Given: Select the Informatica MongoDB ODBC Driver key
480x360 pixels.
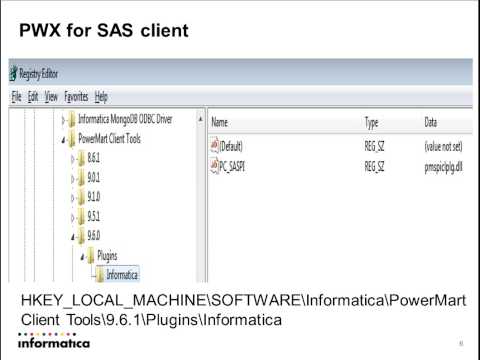Looking at the screenshot, I should 125,119.
